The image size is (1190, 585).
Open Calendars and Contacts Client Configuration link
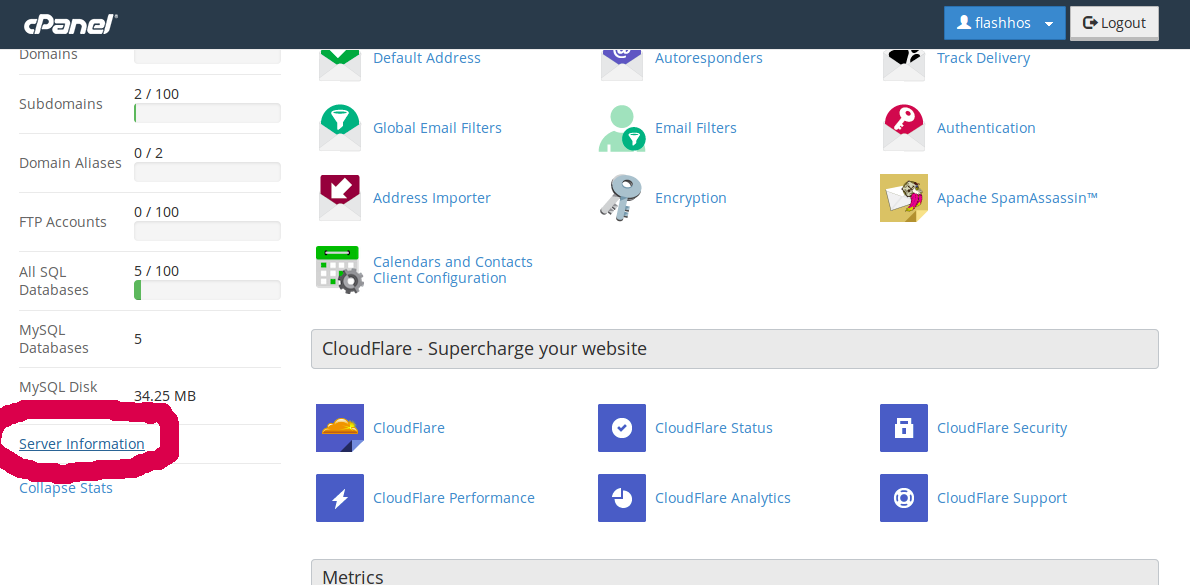tap(453, 270)
